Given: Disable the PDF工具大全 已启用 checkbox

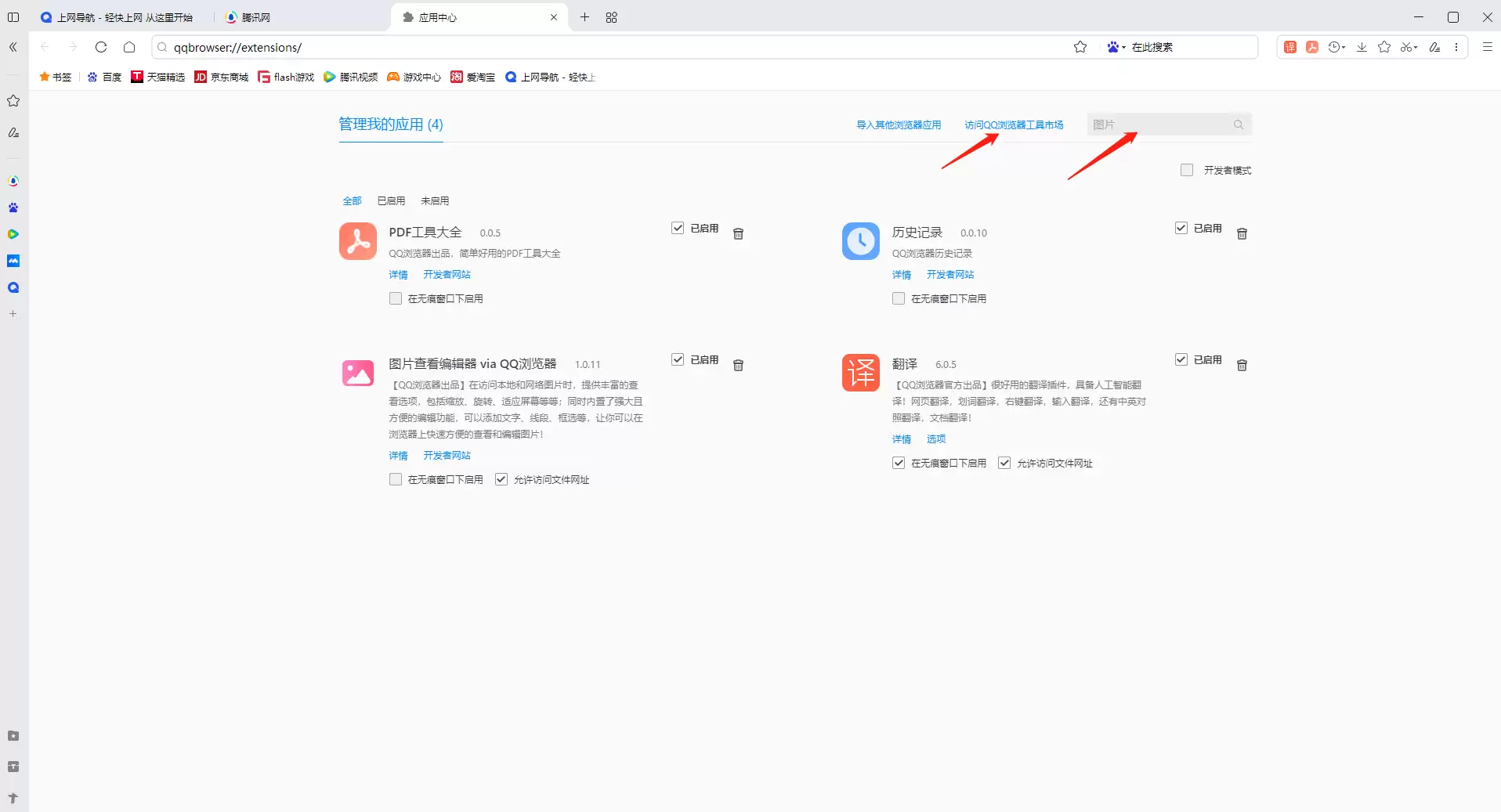Looking at the screenshot, I should click(x=678, y=228).
